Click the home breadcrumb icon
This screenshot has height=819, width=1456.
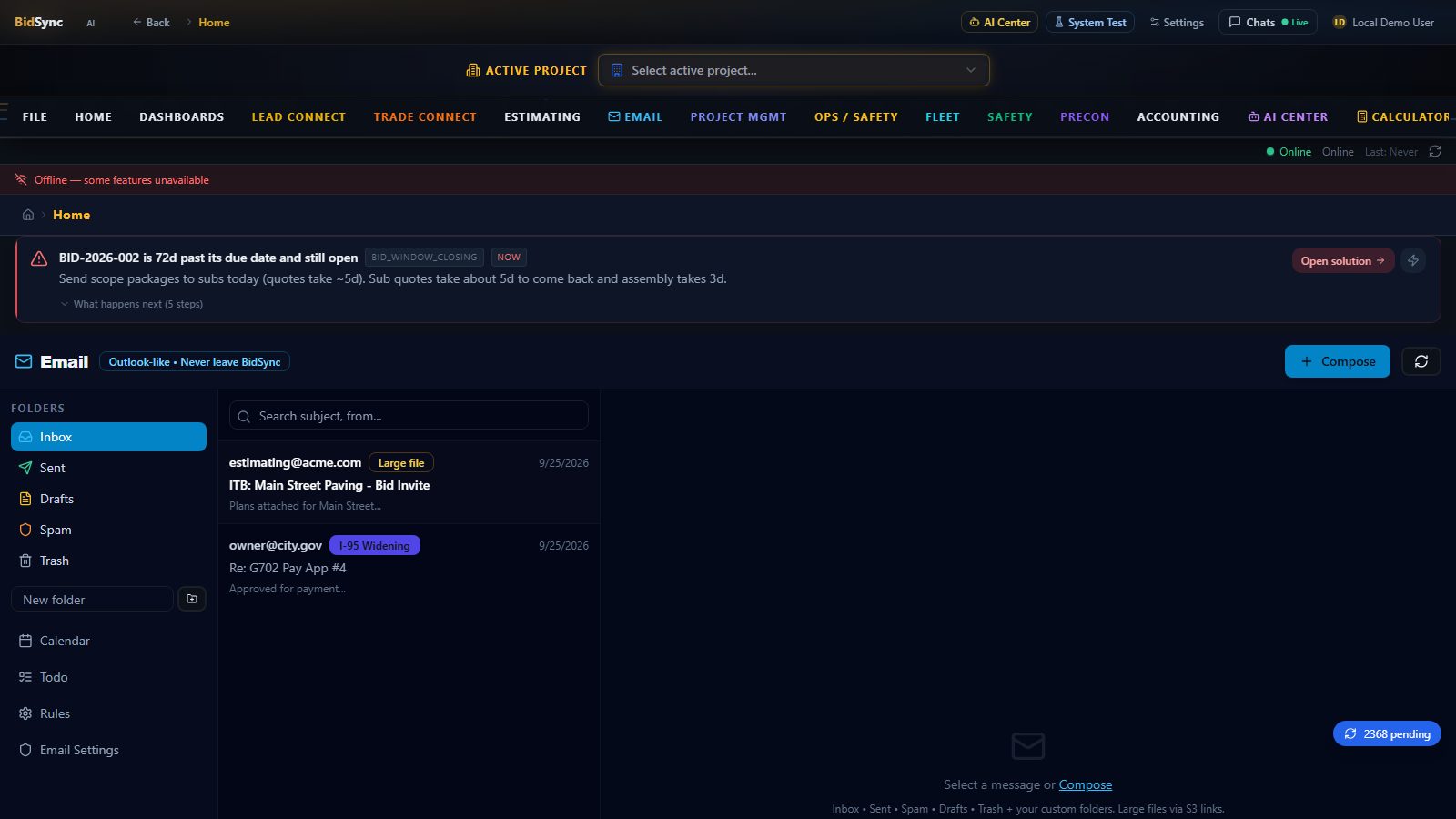coord(28,215)
